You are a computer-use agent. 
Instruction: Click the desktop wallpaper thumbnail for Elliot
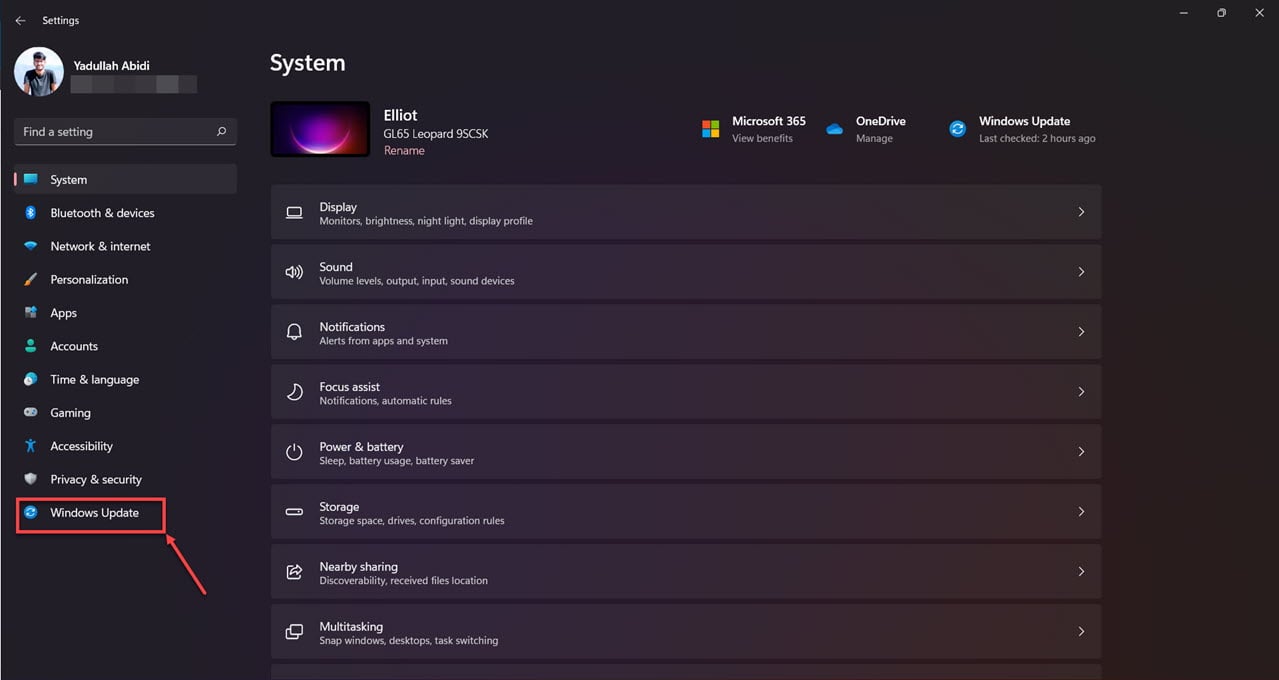pyautogui.click(x=320, y=129)
